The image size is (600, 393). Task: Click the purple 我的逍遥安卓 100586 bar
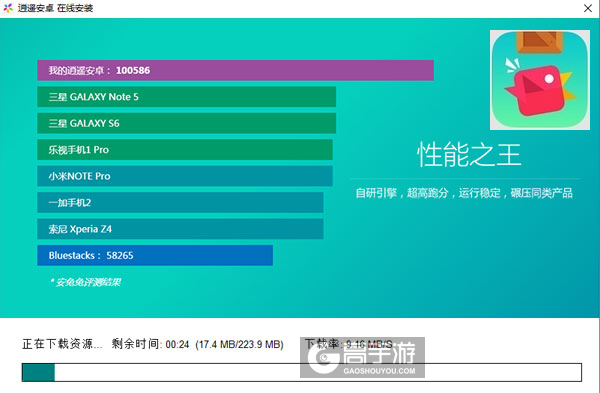(x=235, y=70)
